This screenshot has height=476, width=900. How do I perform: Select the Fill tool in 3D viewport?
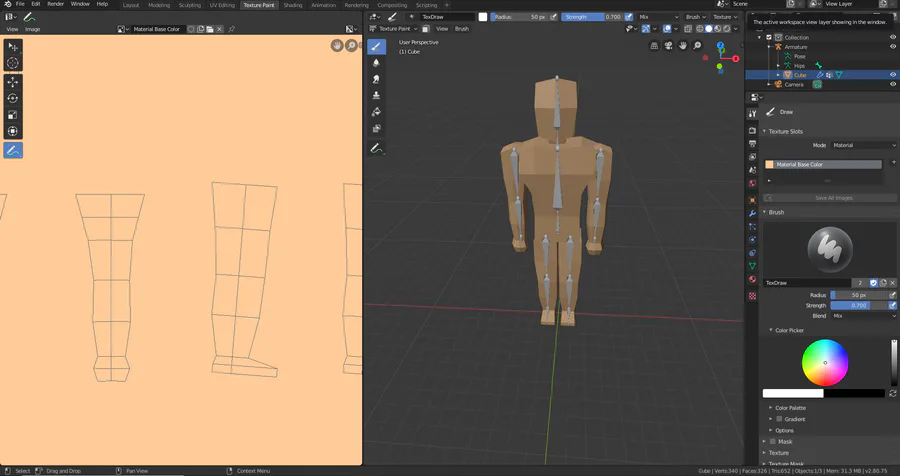(377, 112)
